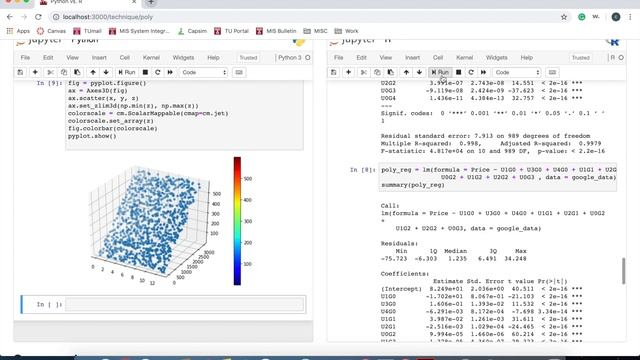Image resolution: width=640 pixels, height=360 pixels.
Task: Go back in the browser
Action: pyautogui.click(x=10, y=17)
